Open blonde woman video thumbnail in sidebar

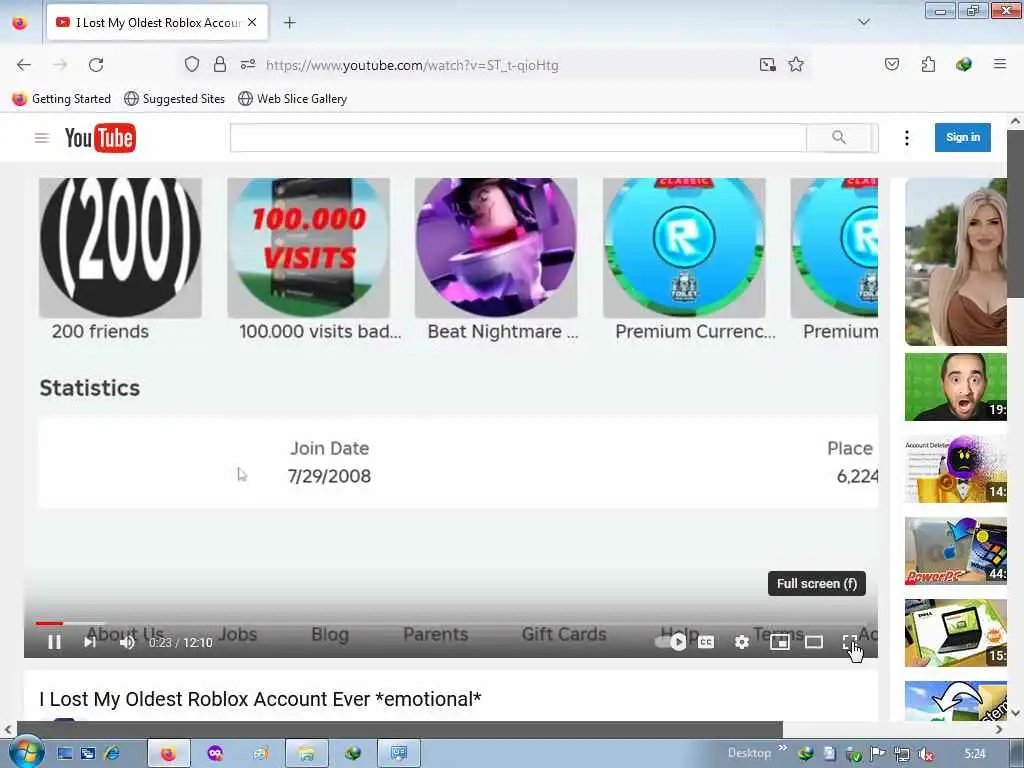point(955,262)
